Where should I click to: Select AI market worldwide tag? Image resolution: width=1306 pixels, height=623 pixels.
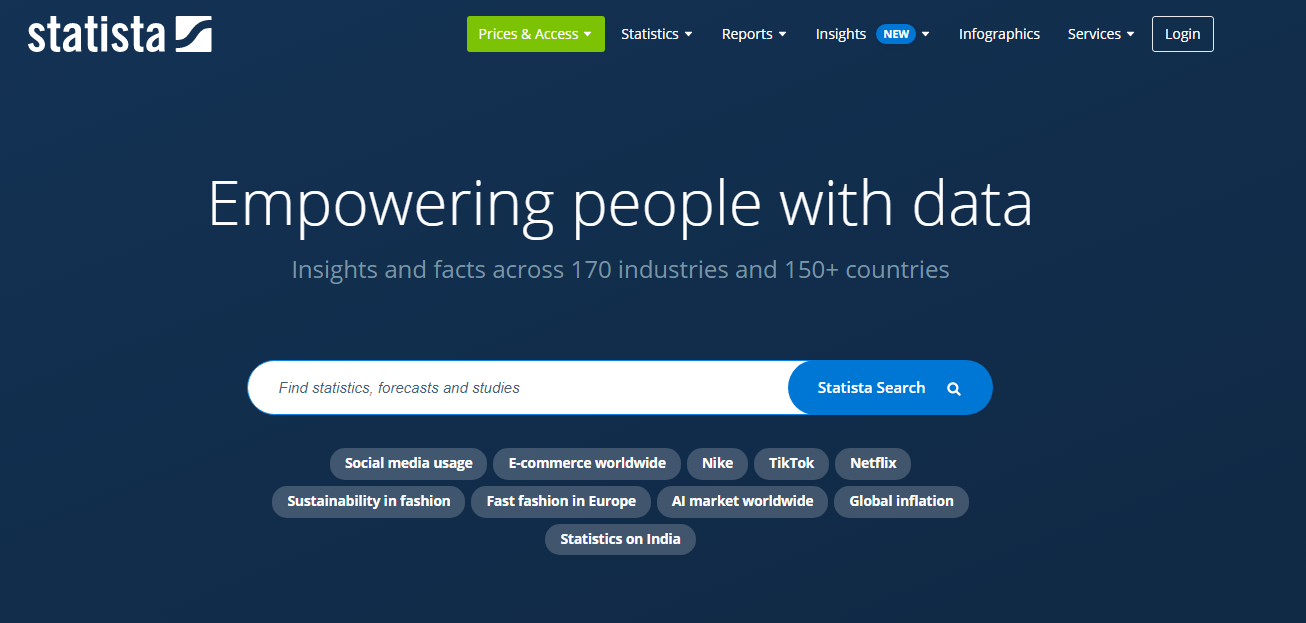[x=742, y=501]
